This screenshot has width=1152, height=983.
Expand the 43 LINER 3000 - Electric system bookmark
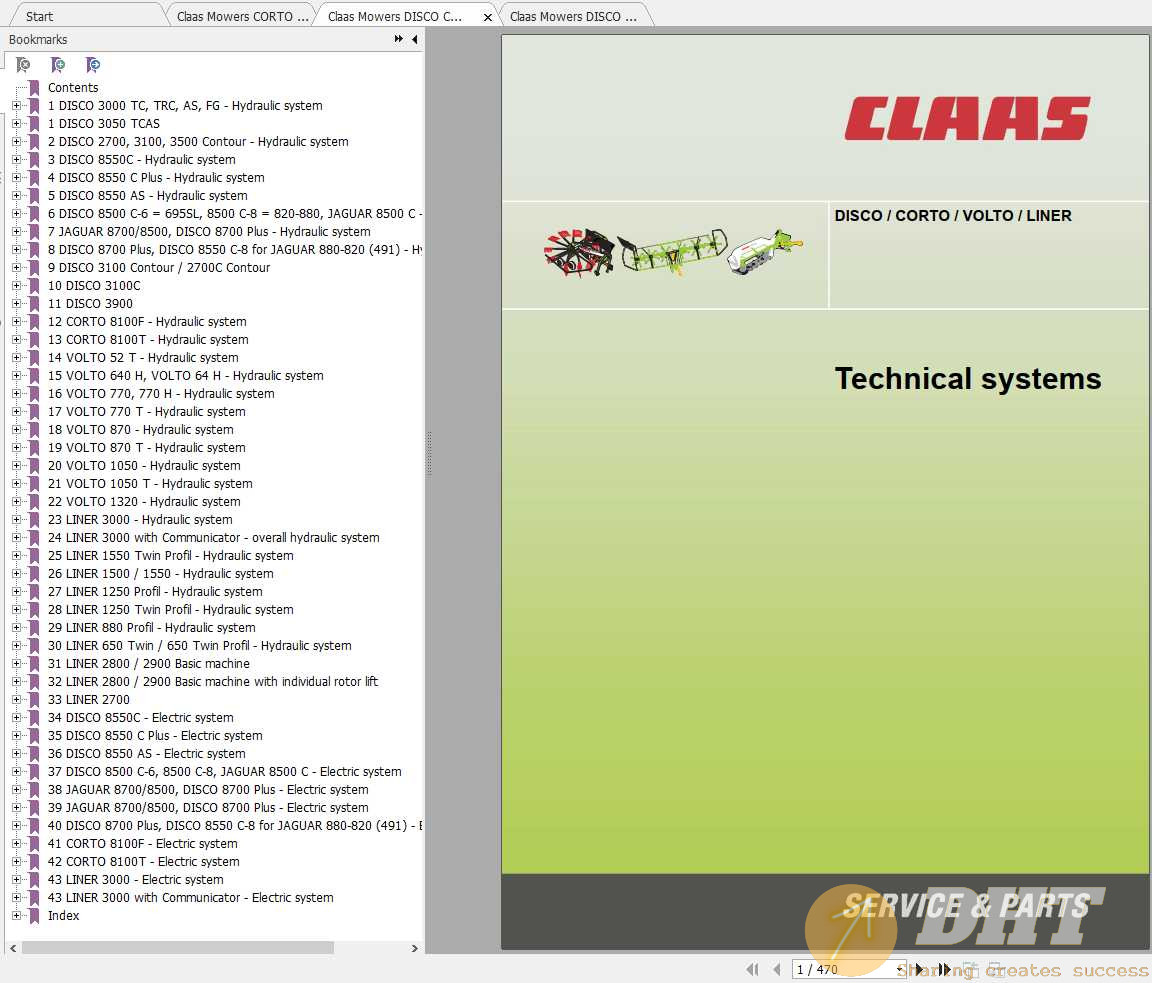tap(16, 879)
